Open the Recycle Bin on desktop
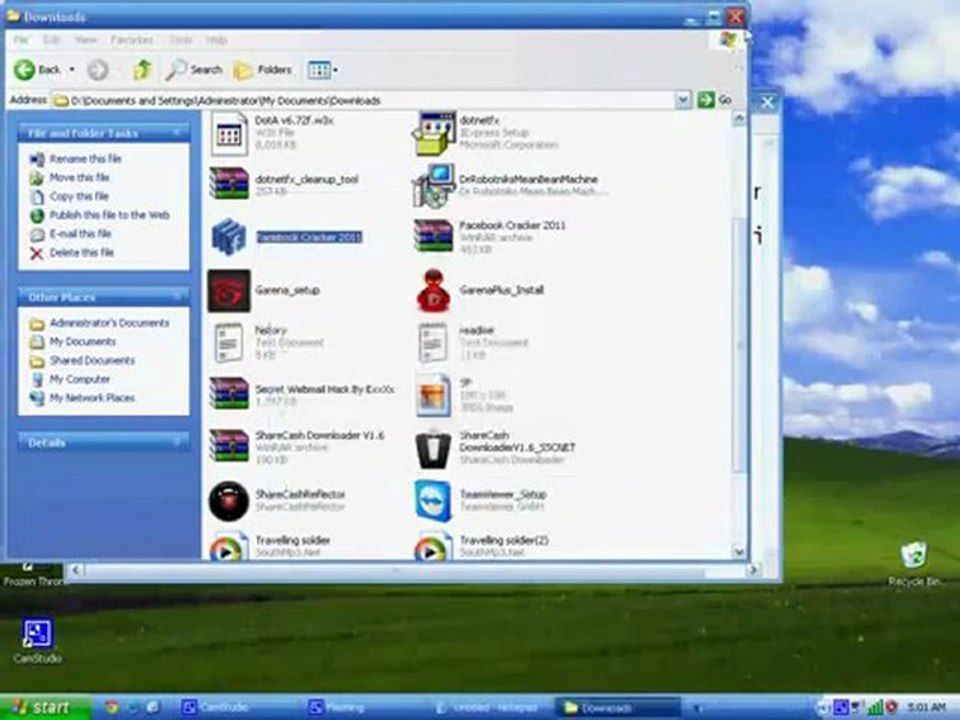The height and width of the screenshot is (720, 960). point(914,564)
